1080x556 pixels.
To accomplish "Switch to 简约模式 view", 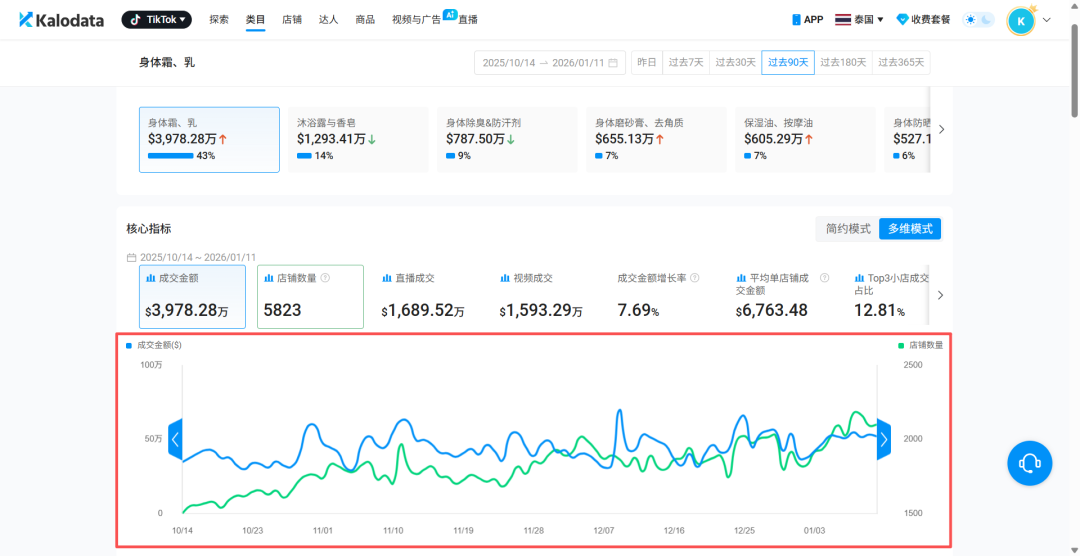I will coord(848,229).
